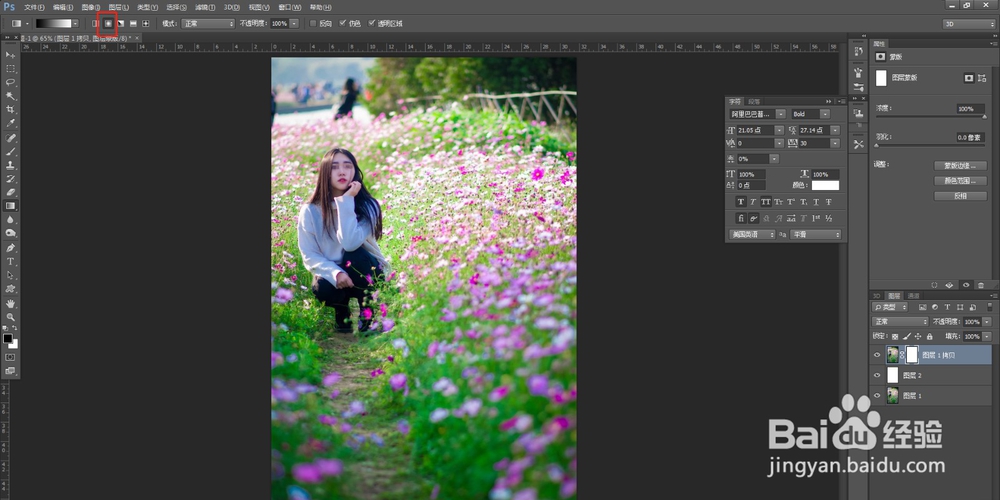
Task: Open the layer blend mode 正常 dropdown
Action: pos(900,322)
